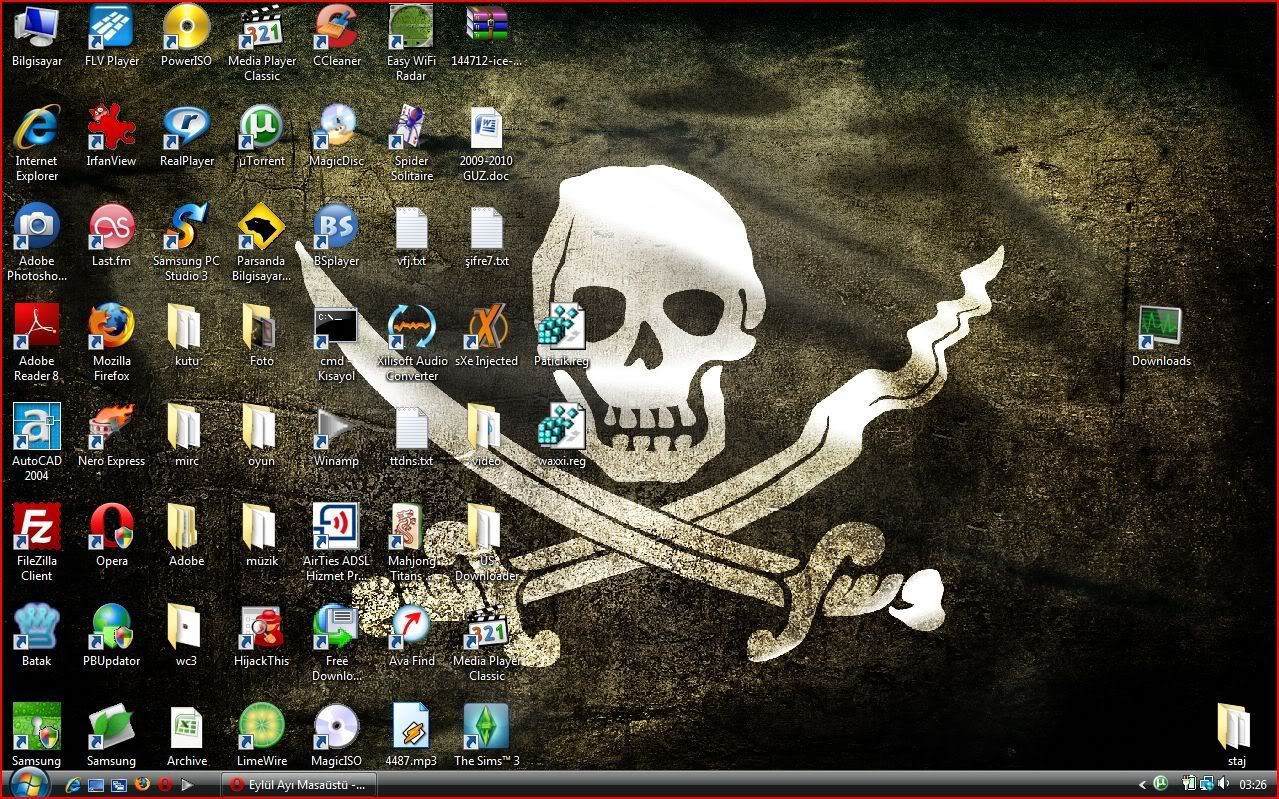
Task: Open MagicDisc shortcut
Action: (337, 136)
